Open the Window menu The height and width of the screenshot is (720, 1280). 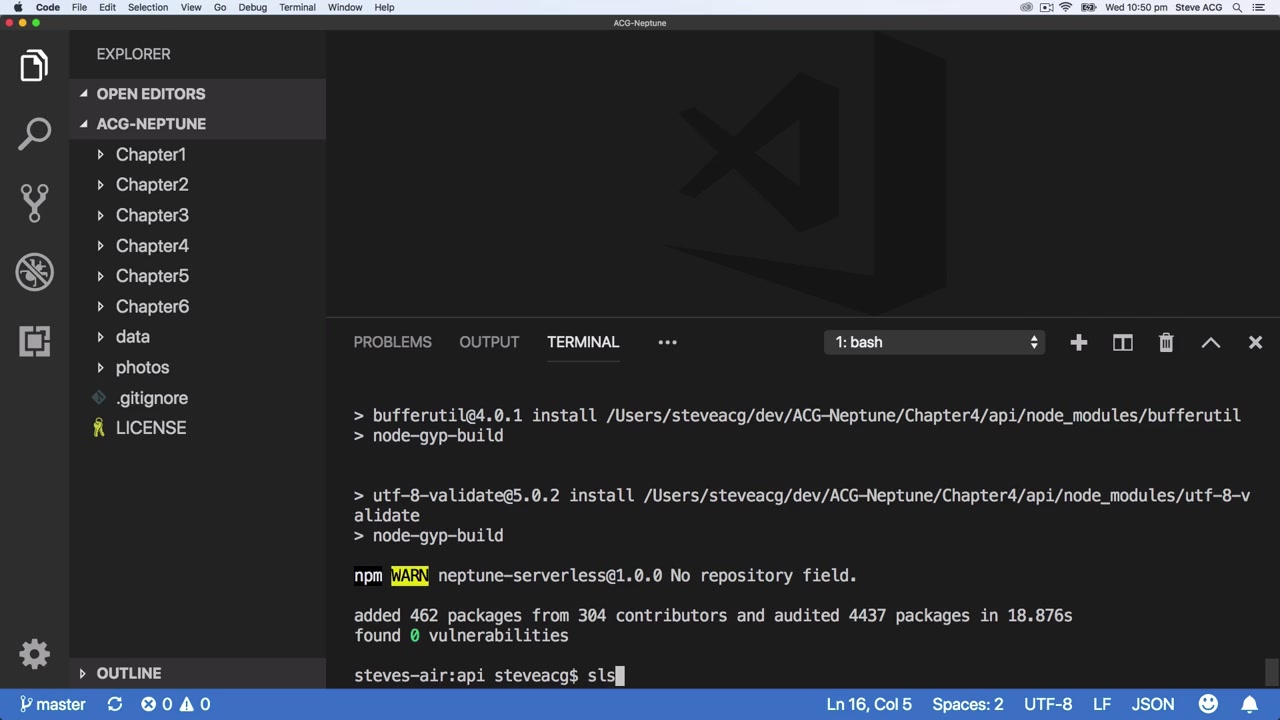click(345, 7)
